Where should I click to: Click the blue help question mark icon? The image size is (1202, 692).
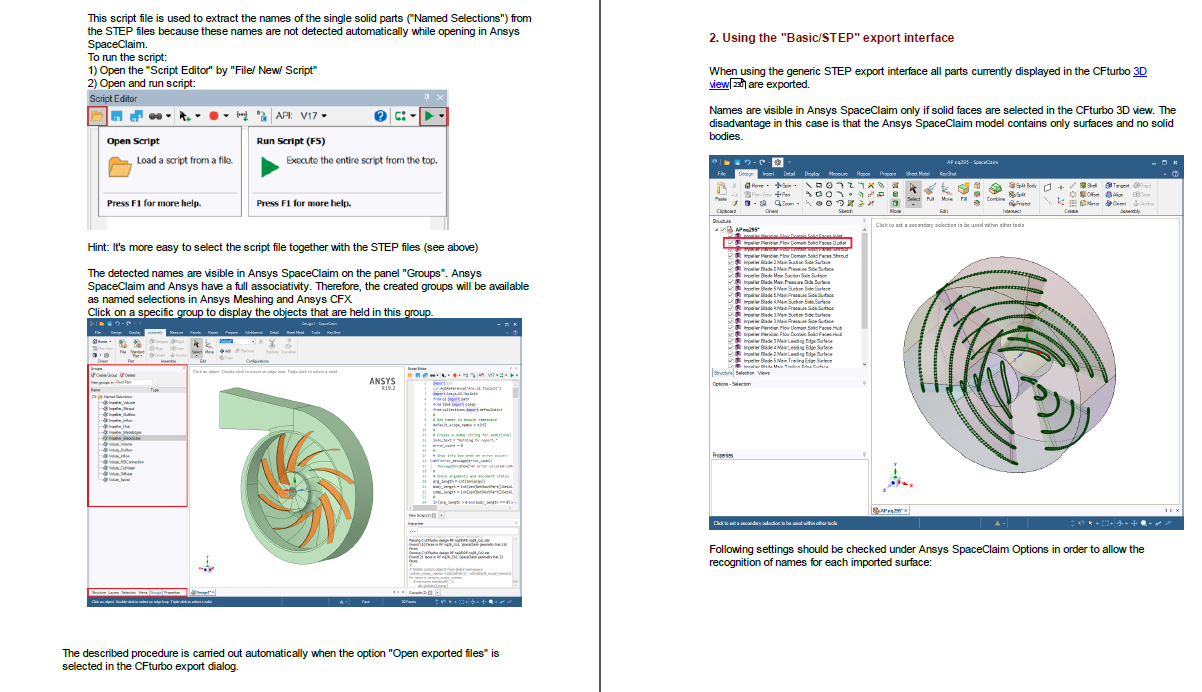pyautogui.click(x=381, y=116)
